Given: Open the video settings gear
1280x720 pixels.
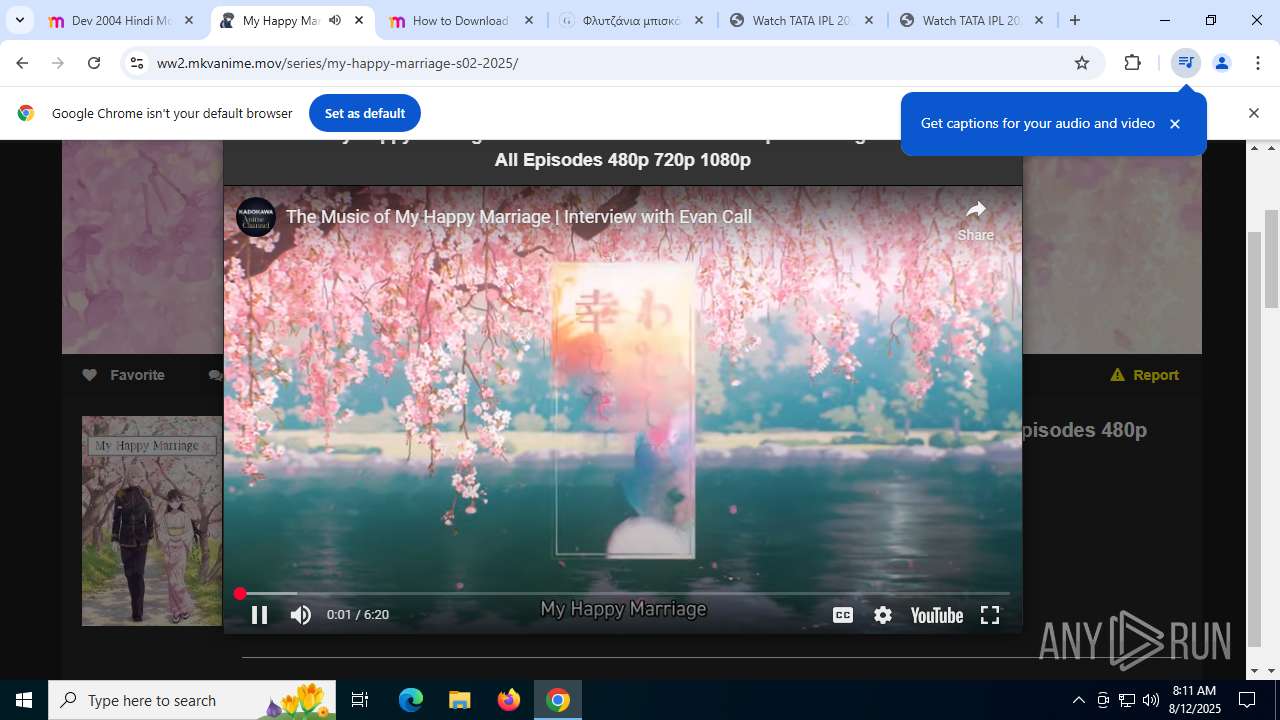Looking at the screenshot, I should (x=882, y=615).
